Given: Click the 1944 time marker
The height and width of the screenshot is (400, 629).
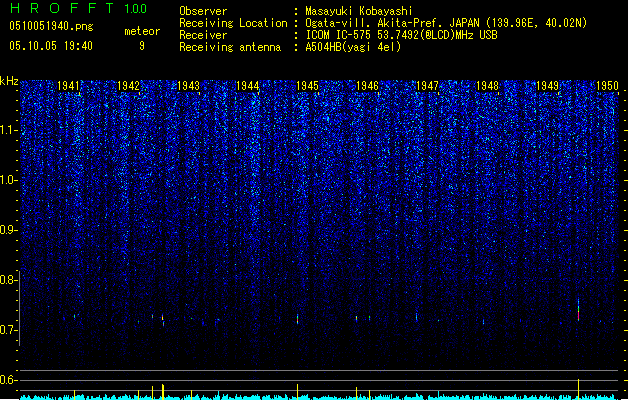Looking at the screenshot, I should pyautogui.click(x=248, y=86).
